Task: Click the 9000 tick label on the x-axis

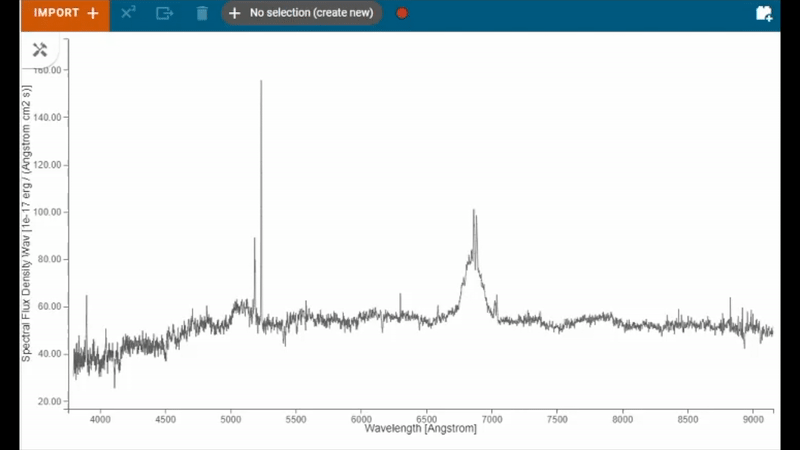Action: 753,419
